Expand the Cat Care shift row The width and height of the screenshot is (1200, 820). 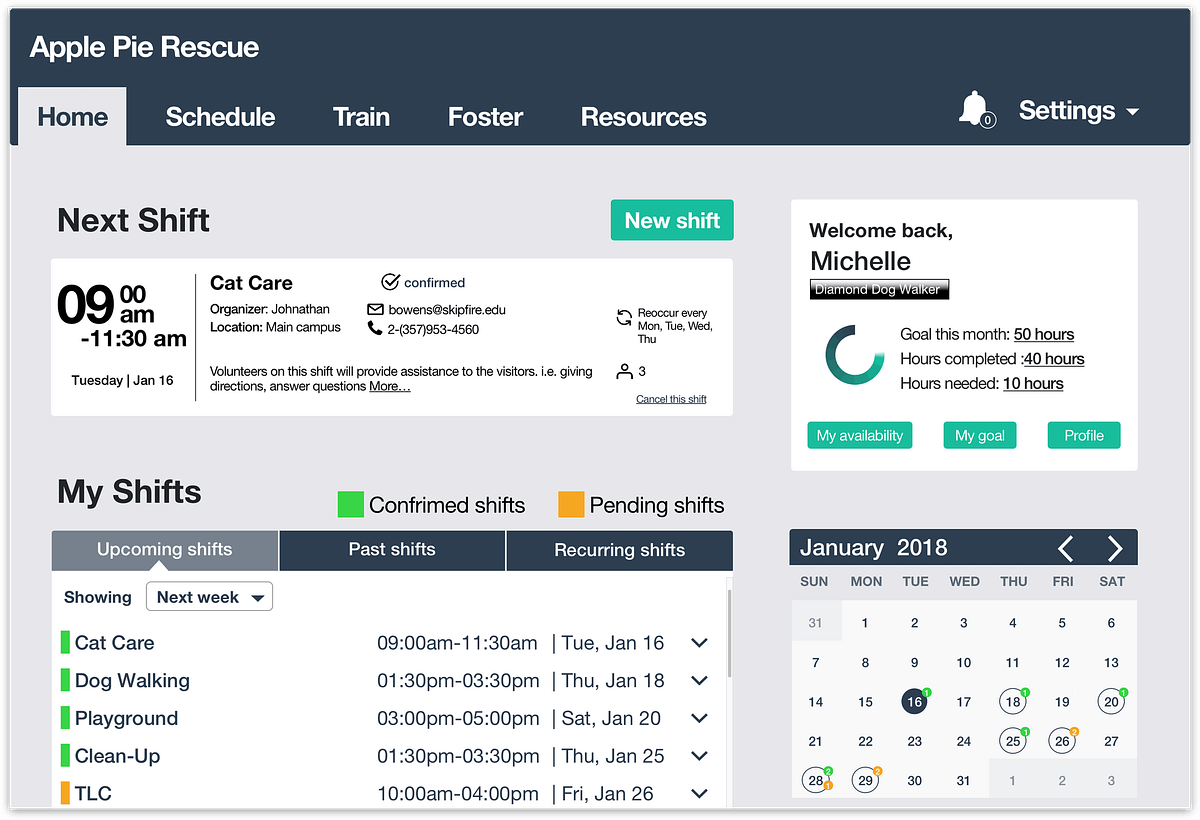pos(699,643)
